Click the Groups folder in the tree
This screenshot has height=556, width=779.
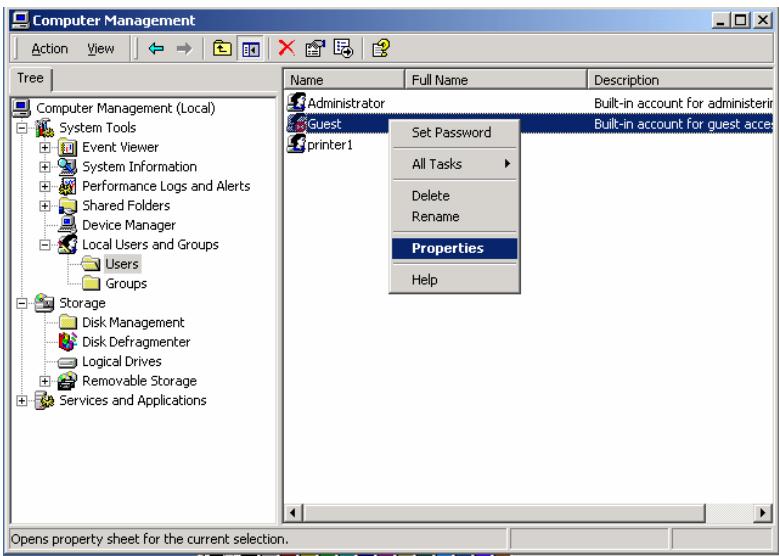click(126, 284)
